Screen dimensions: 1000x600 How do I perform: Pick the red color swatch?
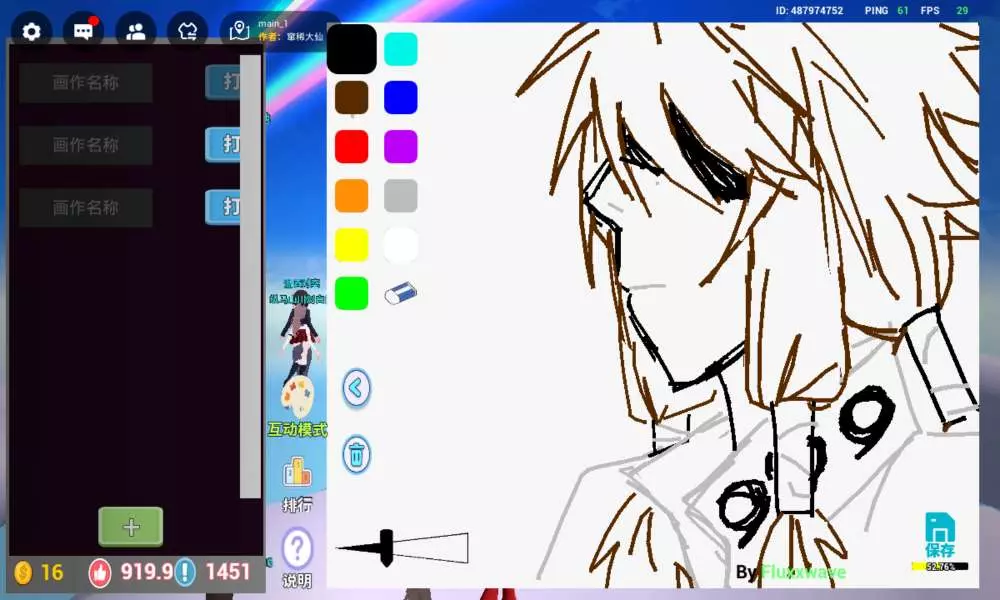[x=352, y=147]
